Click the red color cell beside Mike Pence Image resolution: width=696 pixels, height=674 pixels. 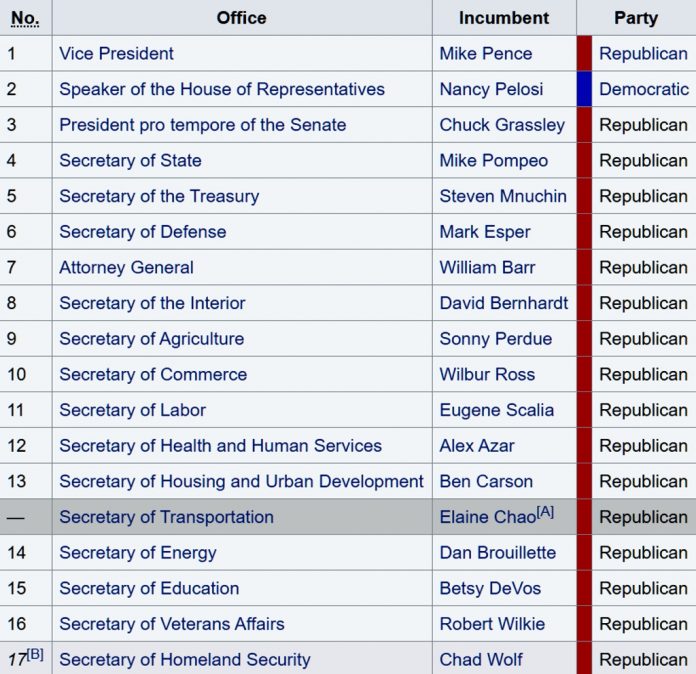click(585, 54)
